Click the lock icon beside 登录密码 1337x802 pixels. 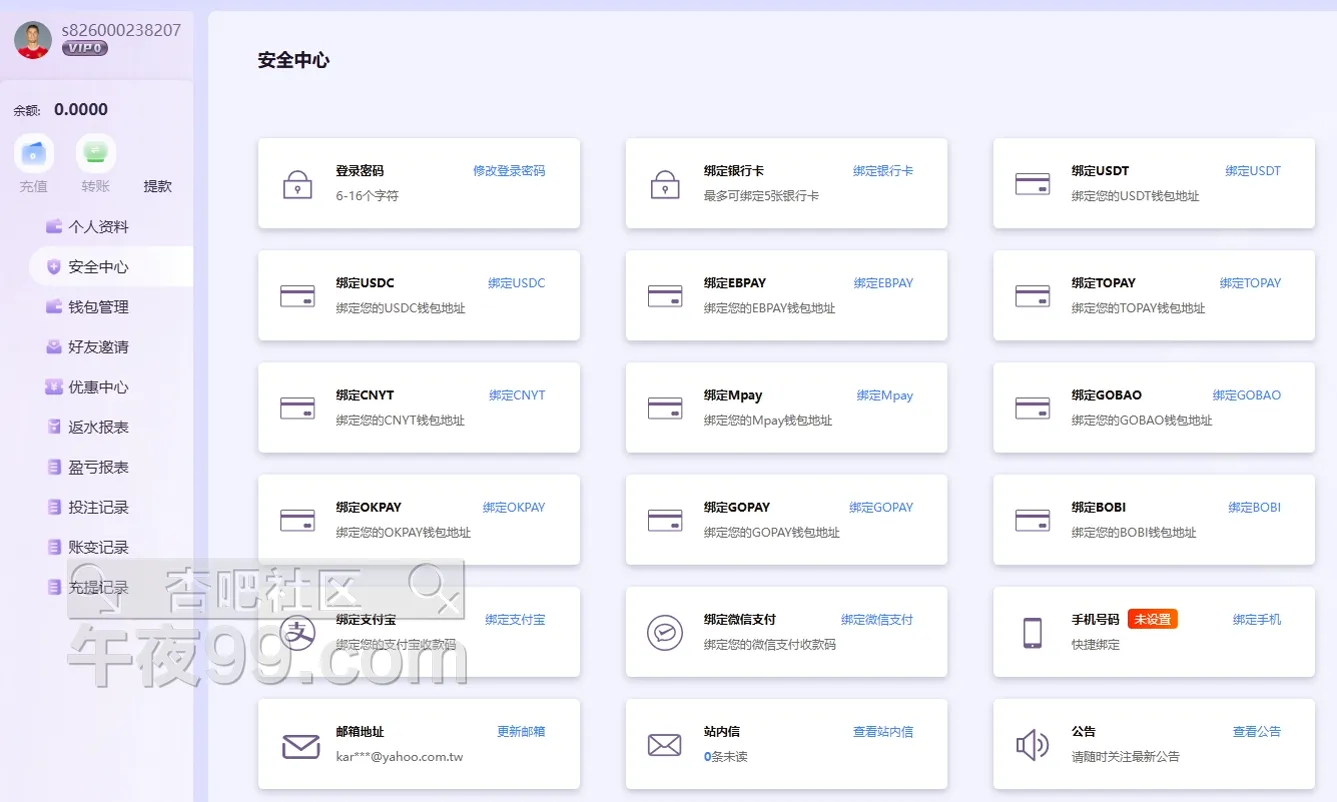point(298,184)
